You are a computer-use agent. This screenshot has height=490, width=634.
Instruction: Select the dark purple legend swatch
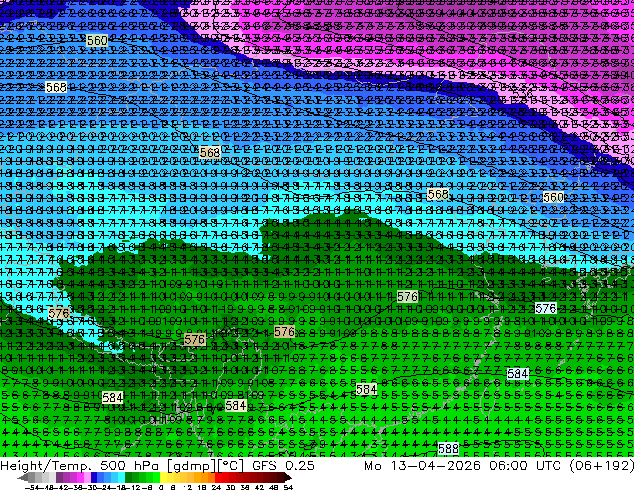(59, 478)
